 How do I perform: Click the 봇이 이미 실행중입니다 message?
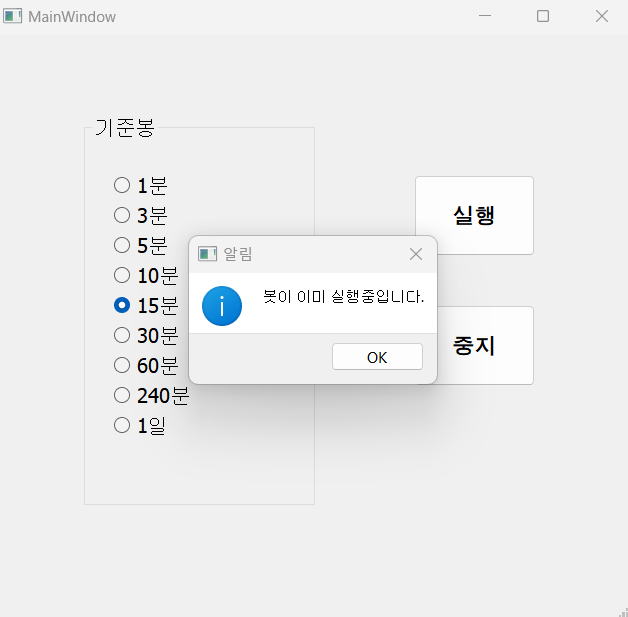343,297
